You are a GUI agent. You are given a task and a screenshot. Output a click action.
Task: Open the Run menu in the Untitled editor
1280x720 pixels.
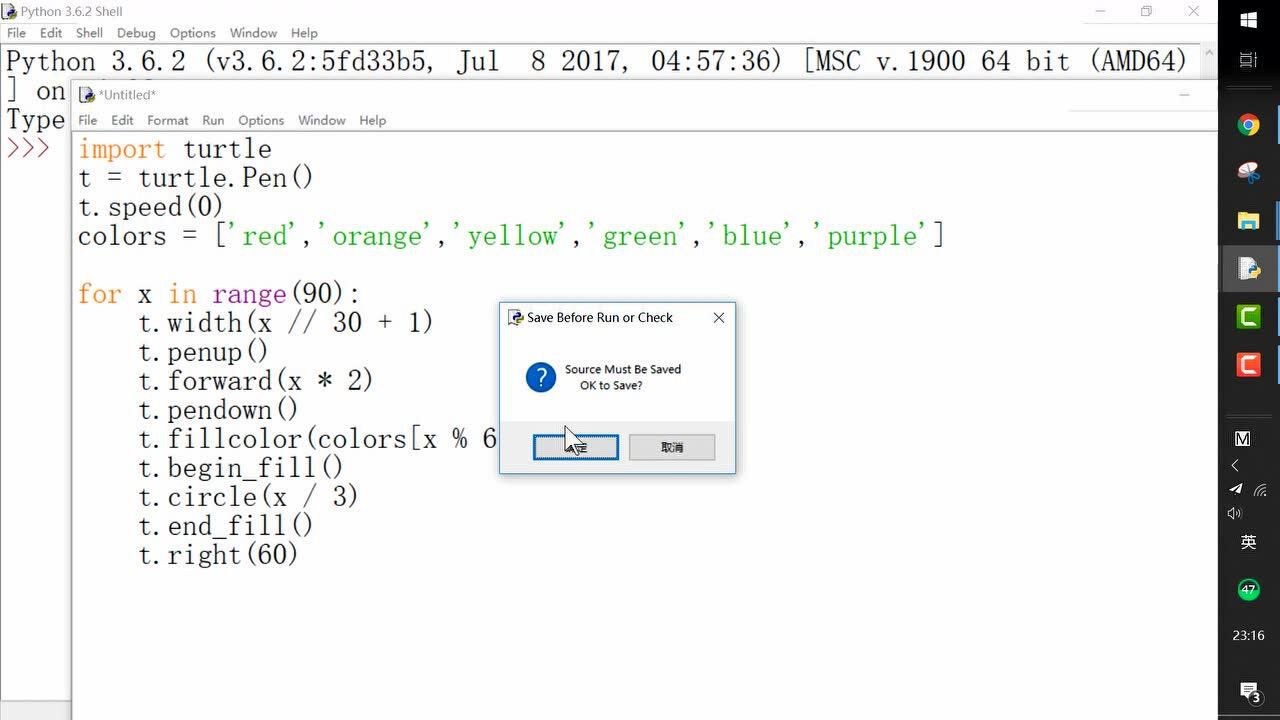[213, 120]
